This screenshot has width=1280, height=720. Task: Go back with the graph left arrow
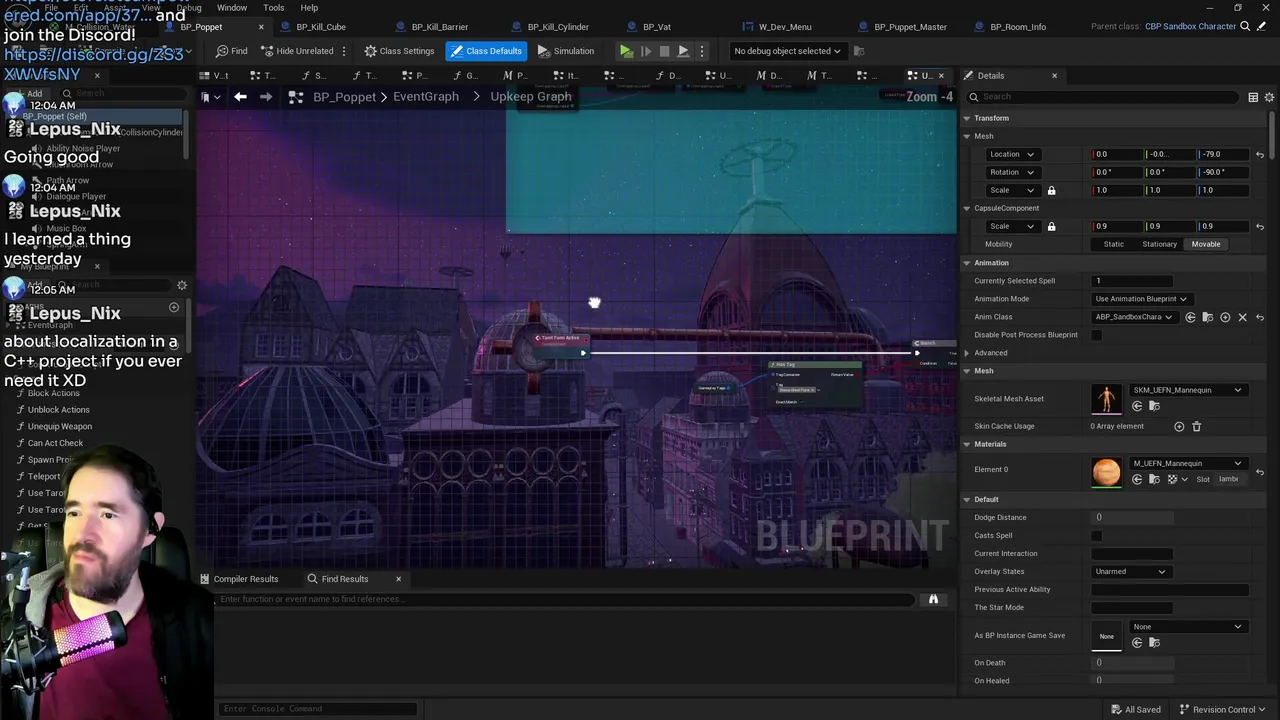[240, 97]
